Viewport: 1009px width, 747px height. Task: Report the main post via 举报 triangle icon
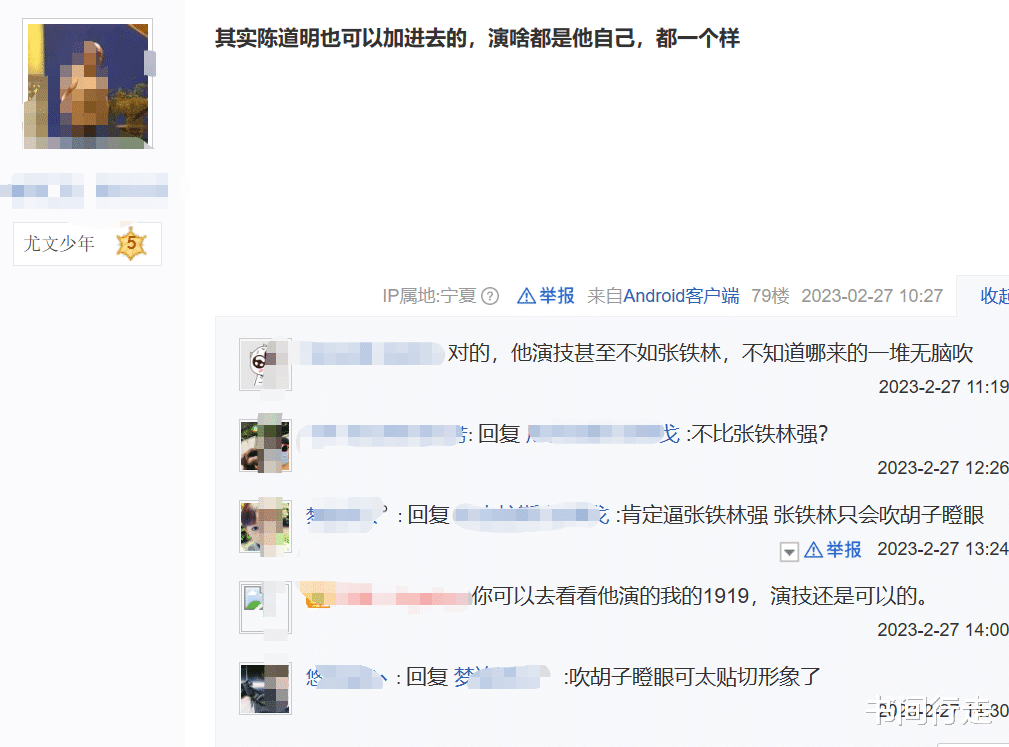click(526, 296)
